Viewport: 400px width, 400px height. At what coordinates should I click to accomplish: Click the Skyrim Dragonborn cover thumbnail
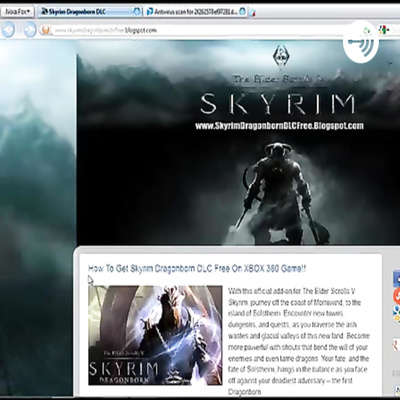(155, 335)
